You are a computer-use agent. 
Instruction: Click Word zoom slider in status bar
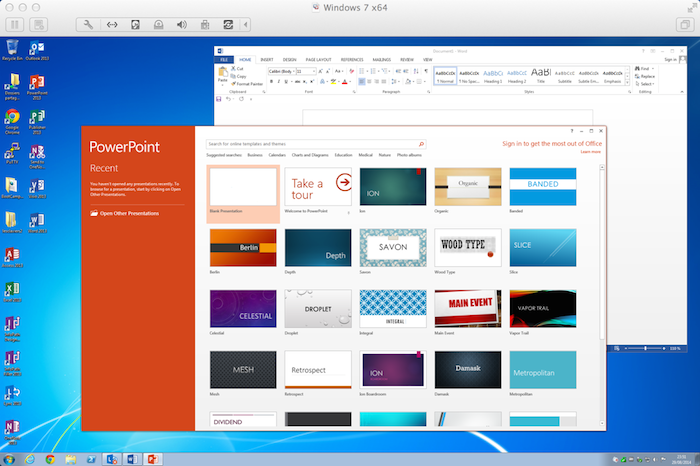646,348
